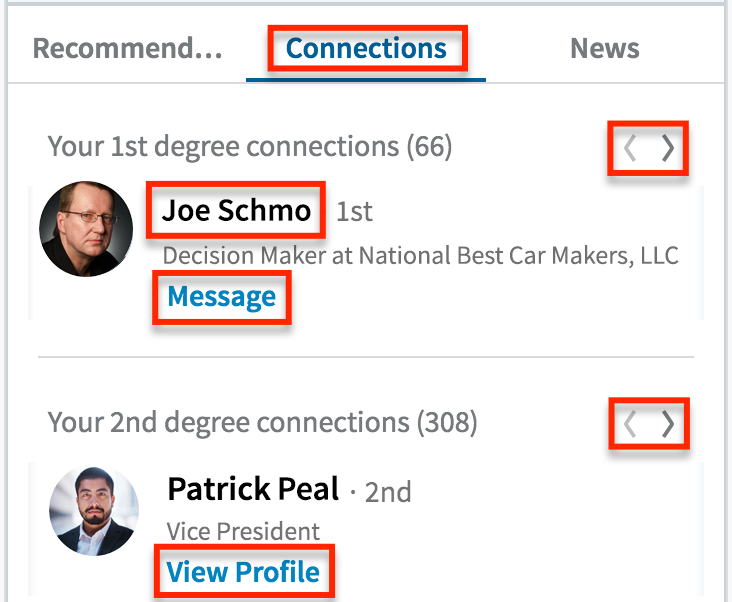Viewport: 732px width, 602px height.
Task: Show previous 2nd degree connection
Action: [630, 424]
